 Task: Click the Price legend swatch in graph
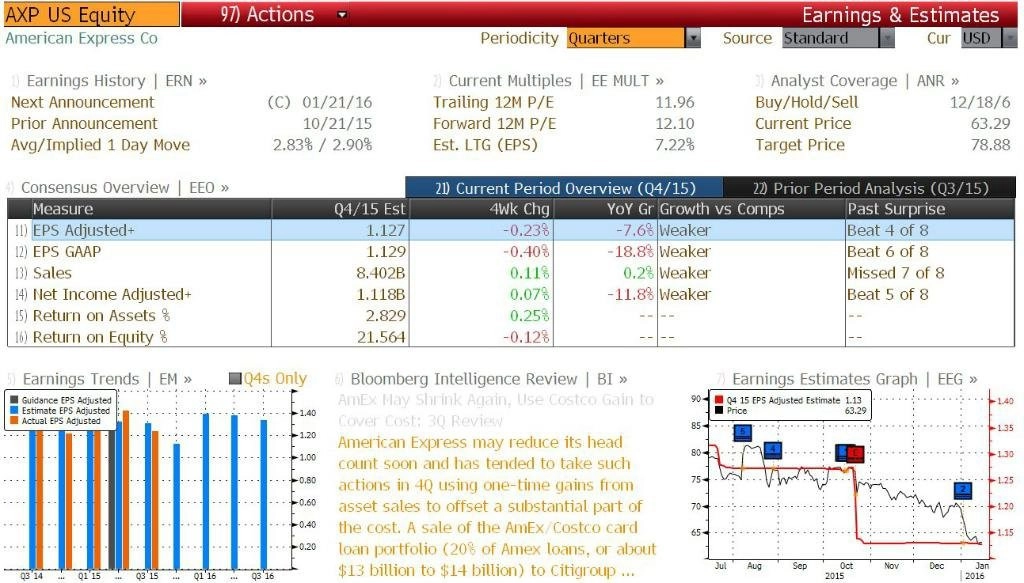pyautogui.click(x=719, y=410)
